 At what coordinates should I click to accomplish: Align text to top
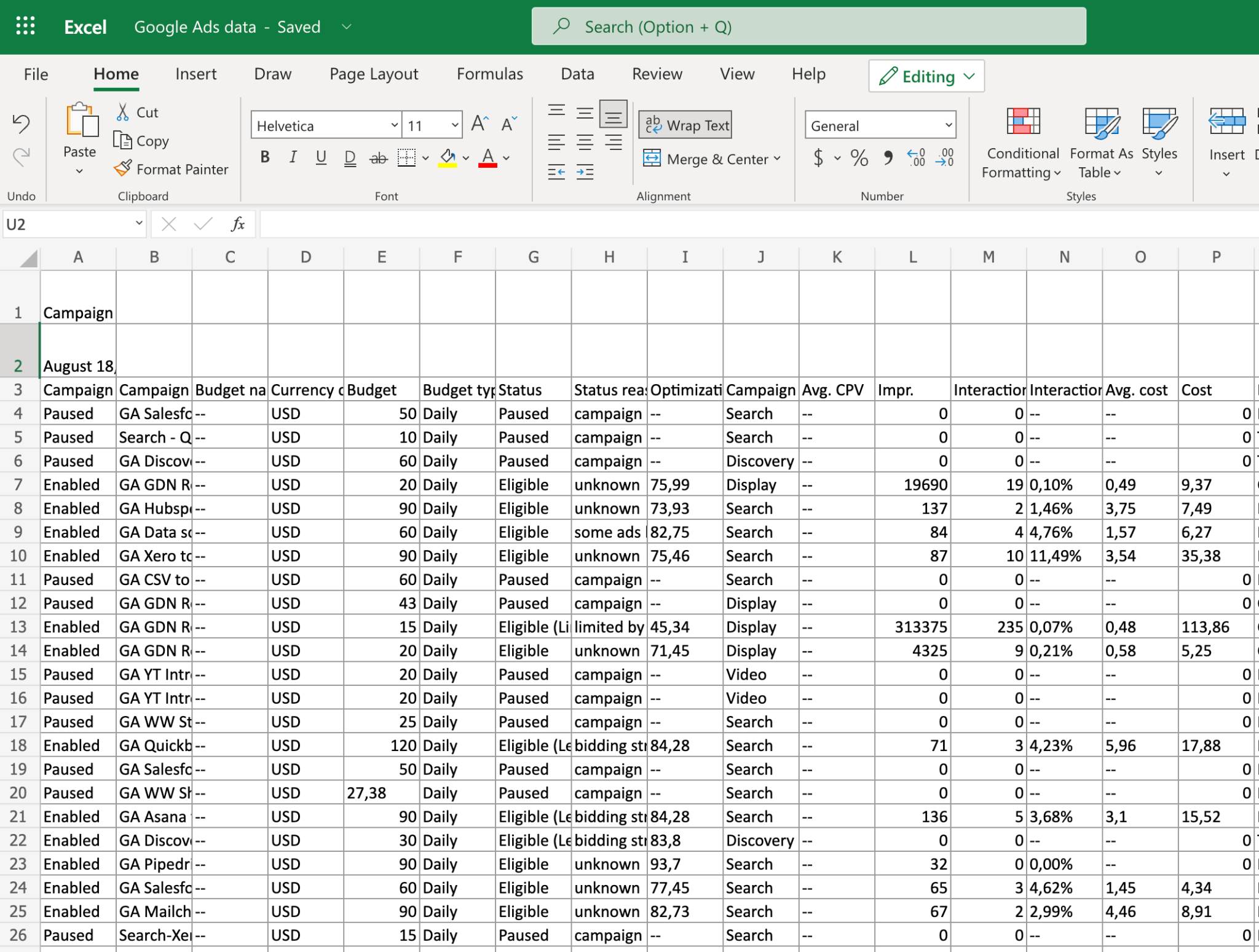point(556,112)
